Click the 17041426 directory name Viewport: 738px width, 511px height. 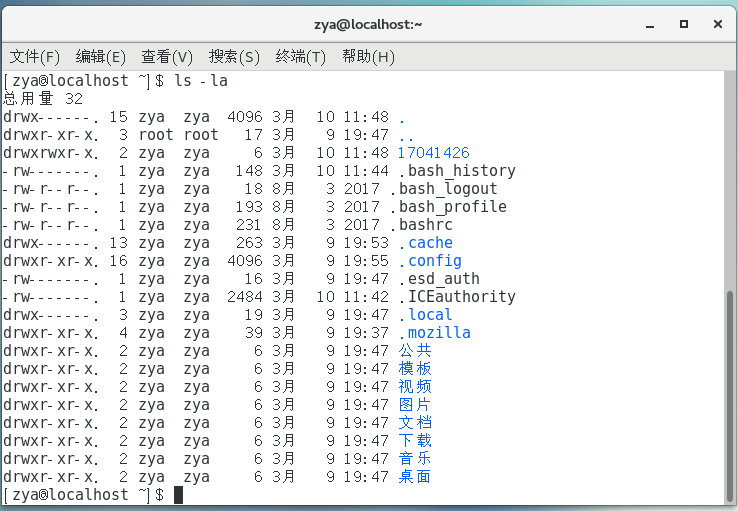[433, 153]
